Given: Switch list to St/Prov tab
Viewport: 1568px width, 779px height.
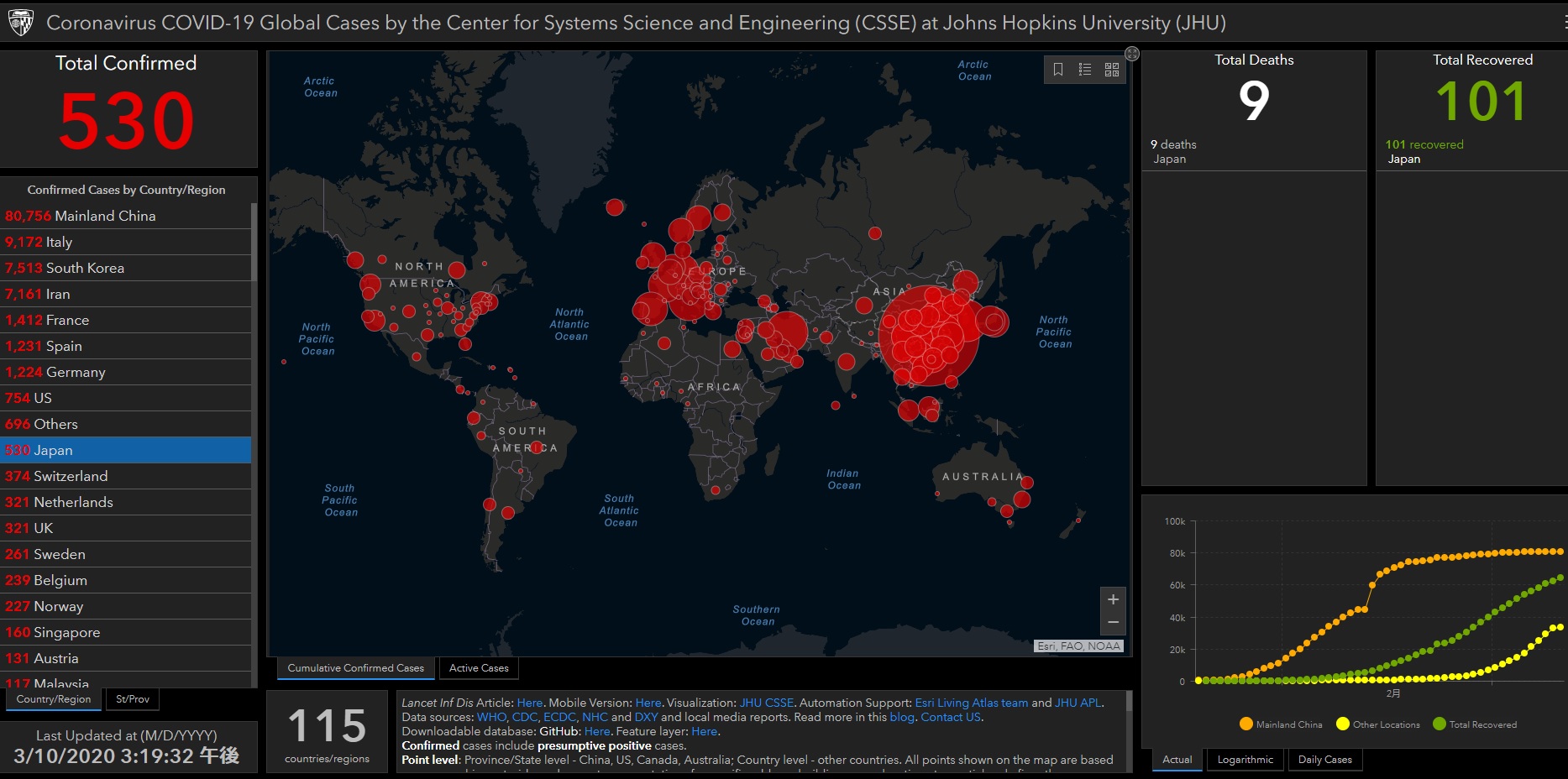Looking at the screenshot, I should pos(133,699).
